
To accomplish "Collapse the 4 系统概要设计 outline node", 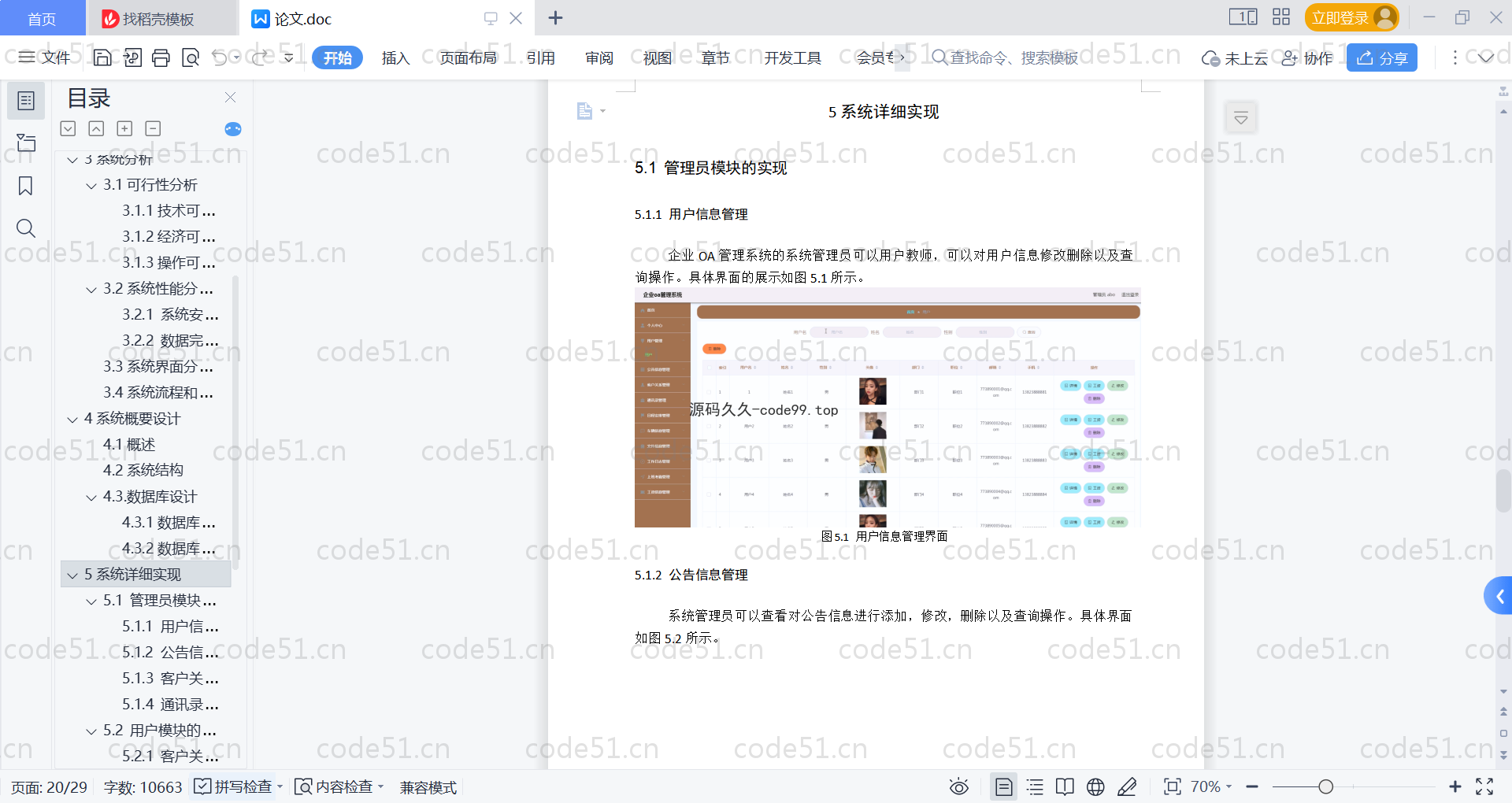I will pos(72,420).
